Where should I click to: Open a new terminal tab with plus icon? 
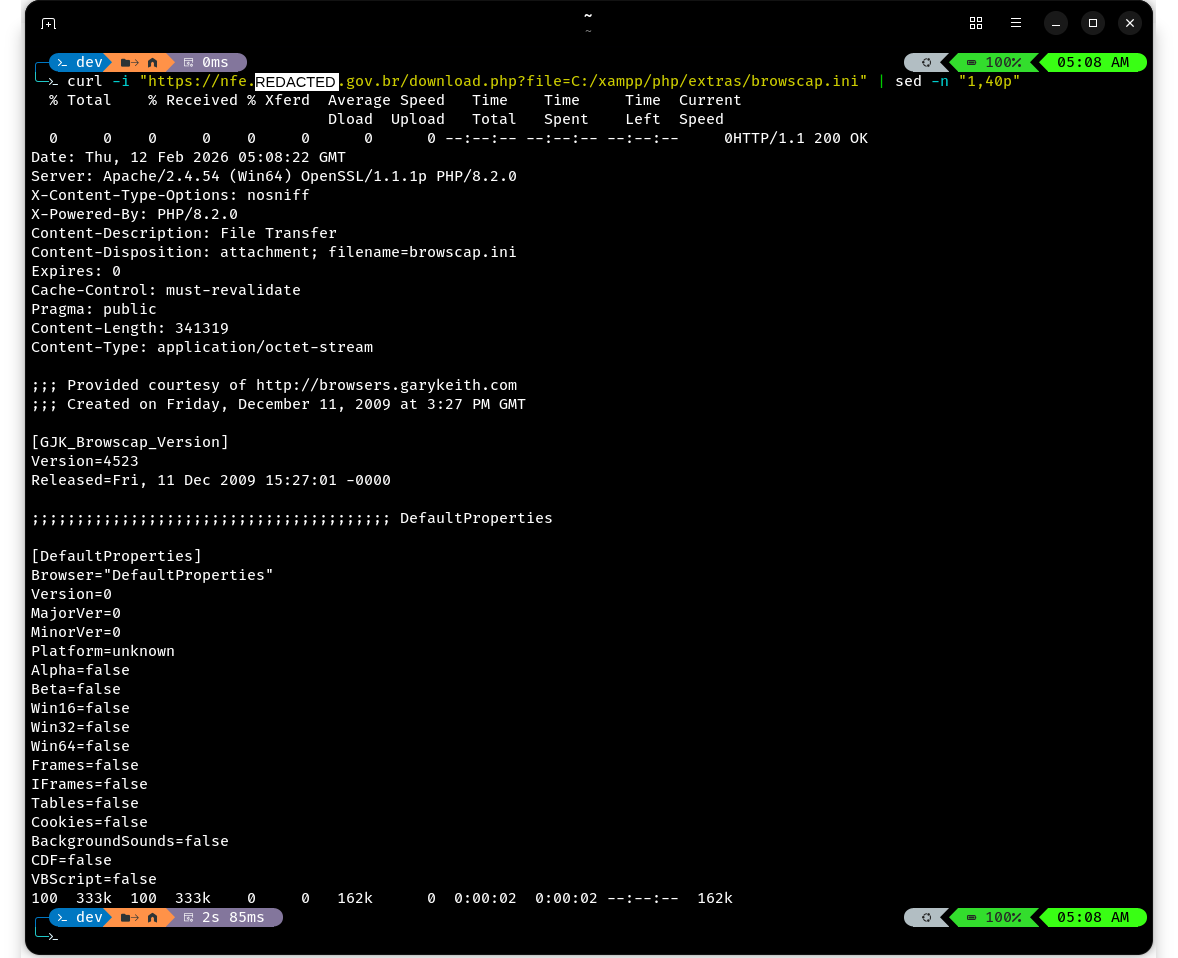(x=48, y=23)
